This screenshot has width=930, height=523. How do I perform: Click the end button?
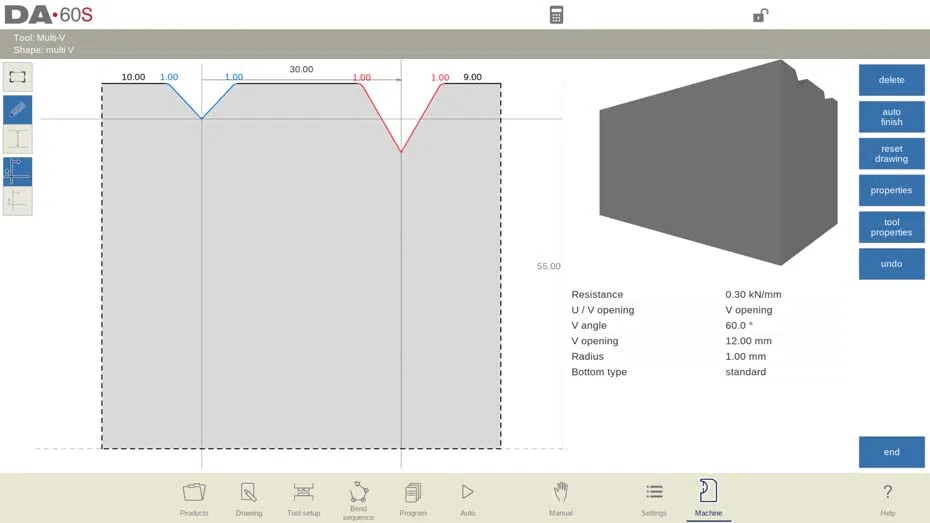(891, 452)
